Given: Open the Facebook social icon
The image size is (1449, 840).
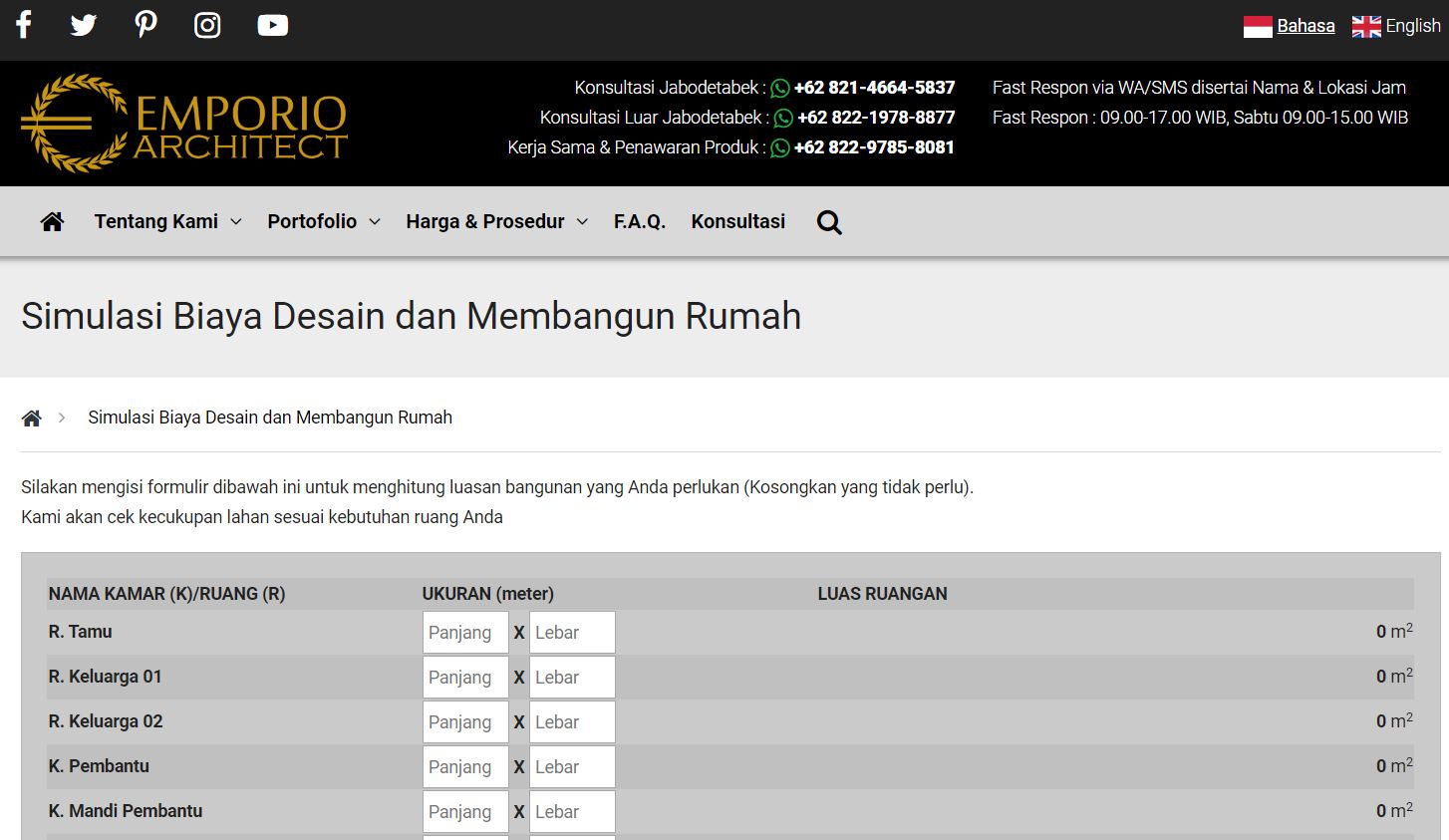Looking at the screenshot, I should click(x=24, y=25).
